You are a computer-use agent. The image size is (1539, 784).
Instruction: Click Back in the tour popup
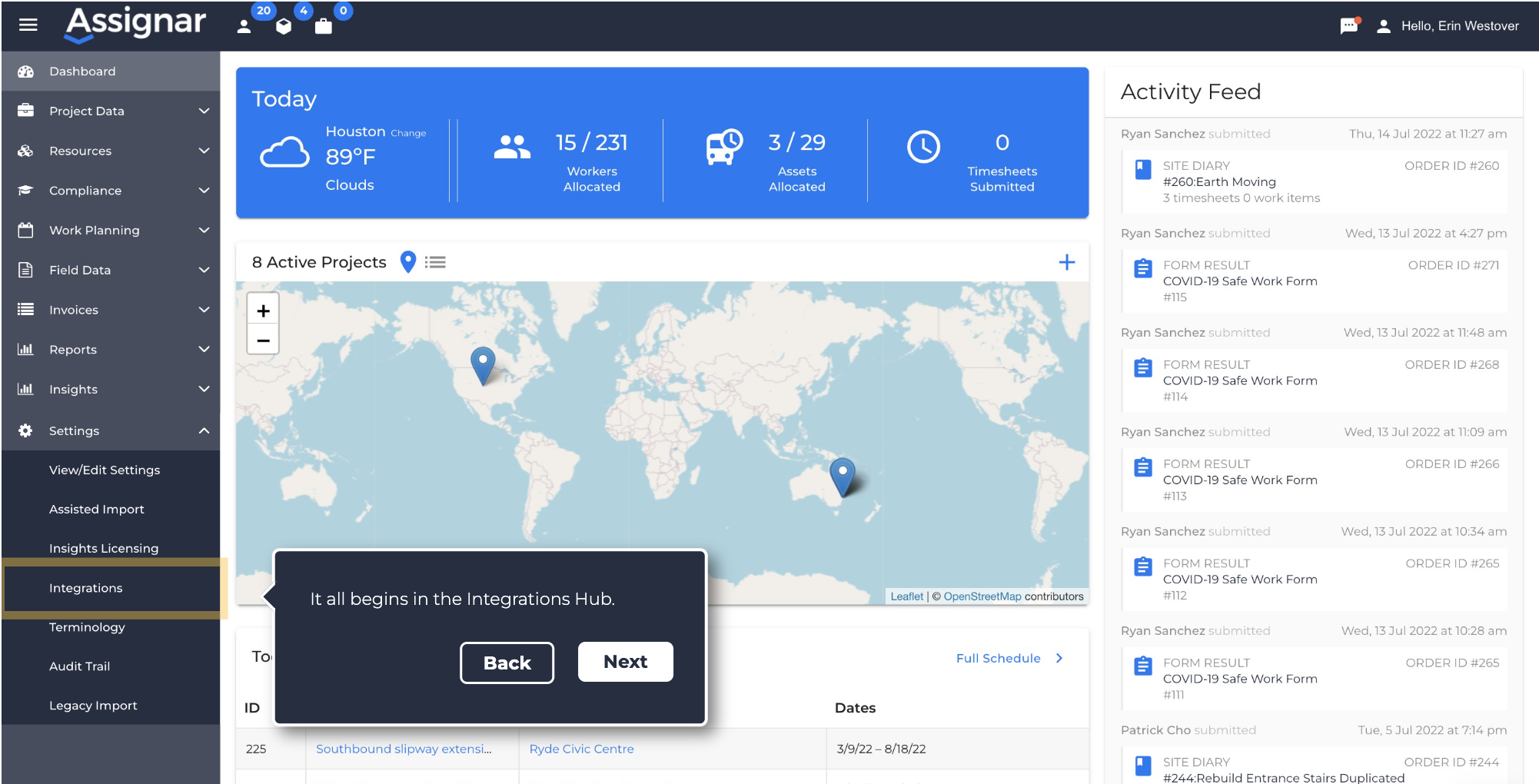(x=507, y=663)
